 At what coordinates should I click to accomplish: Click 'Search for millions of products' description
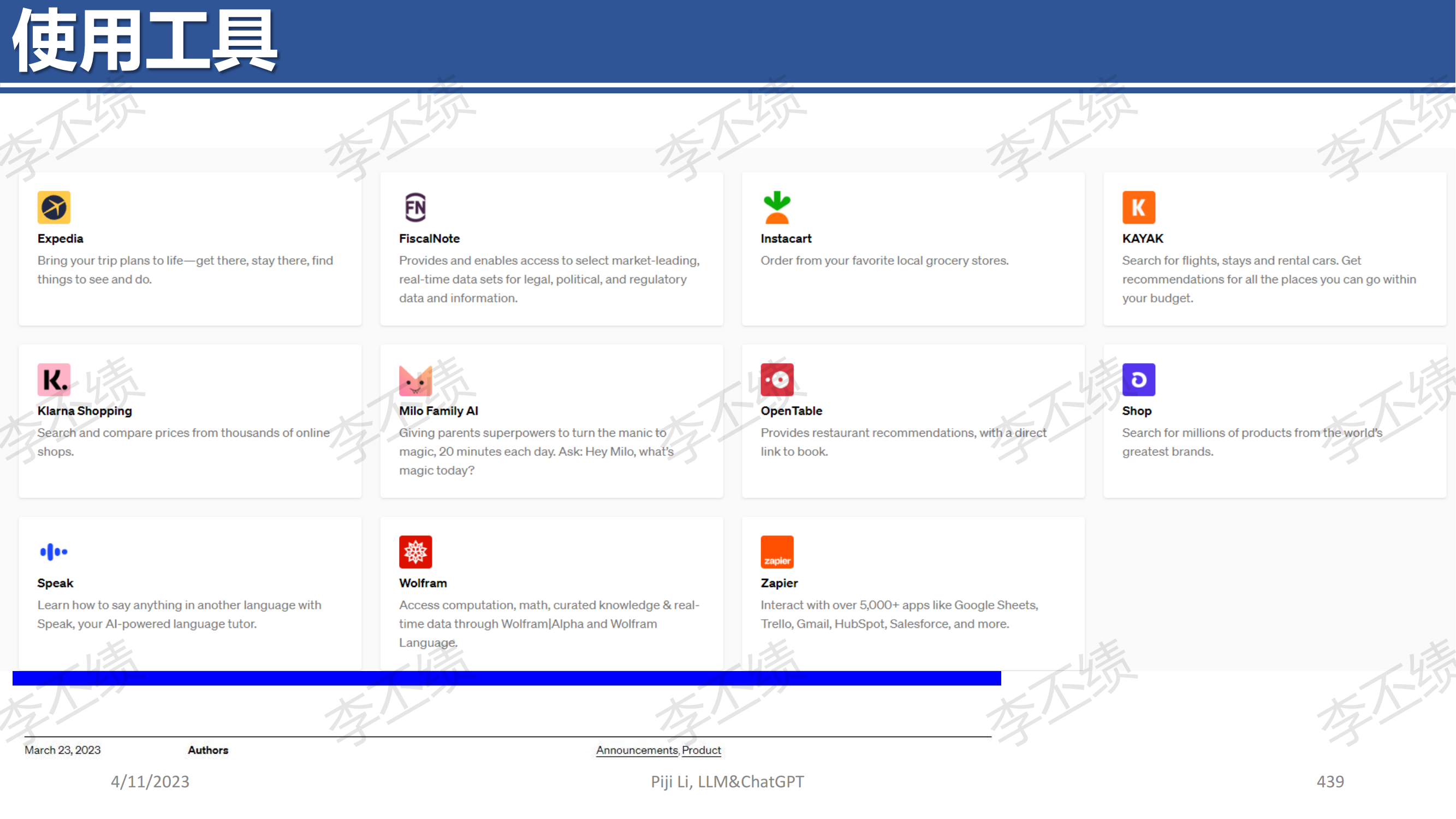point(1252,442)
